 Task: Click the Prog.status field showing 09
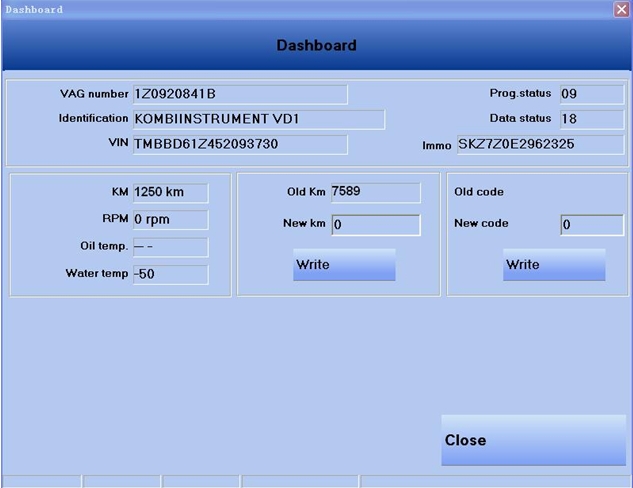[x=591, y=94]
